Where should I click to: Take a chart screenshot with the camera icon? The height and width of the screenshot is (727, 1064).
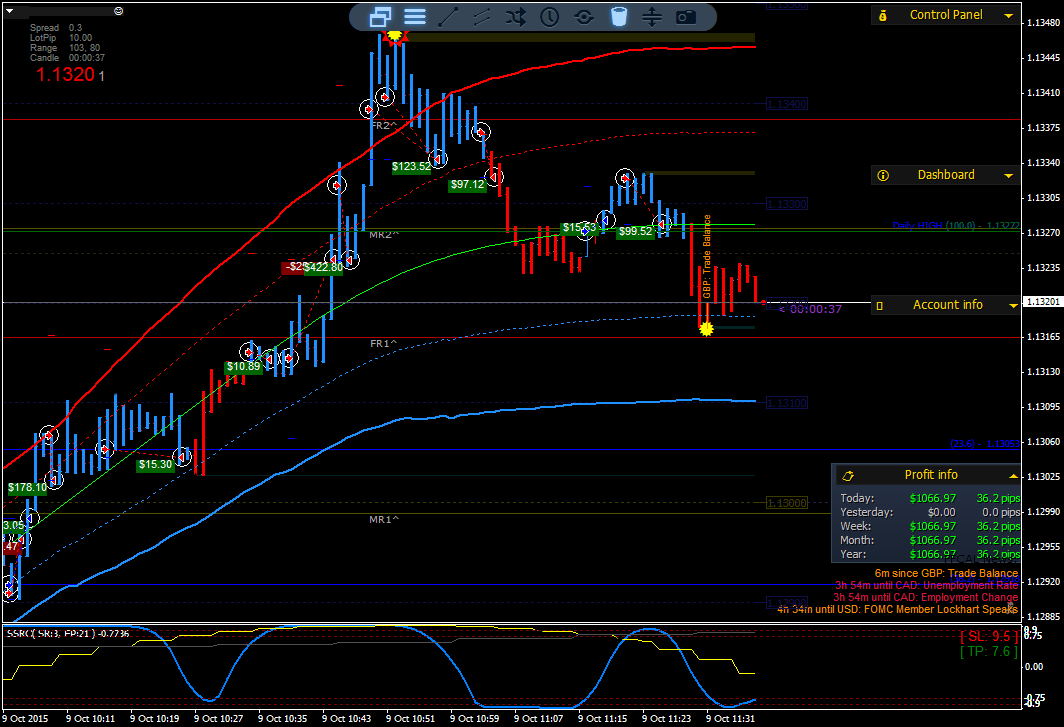pyautogui.click(x=686, y=17)
